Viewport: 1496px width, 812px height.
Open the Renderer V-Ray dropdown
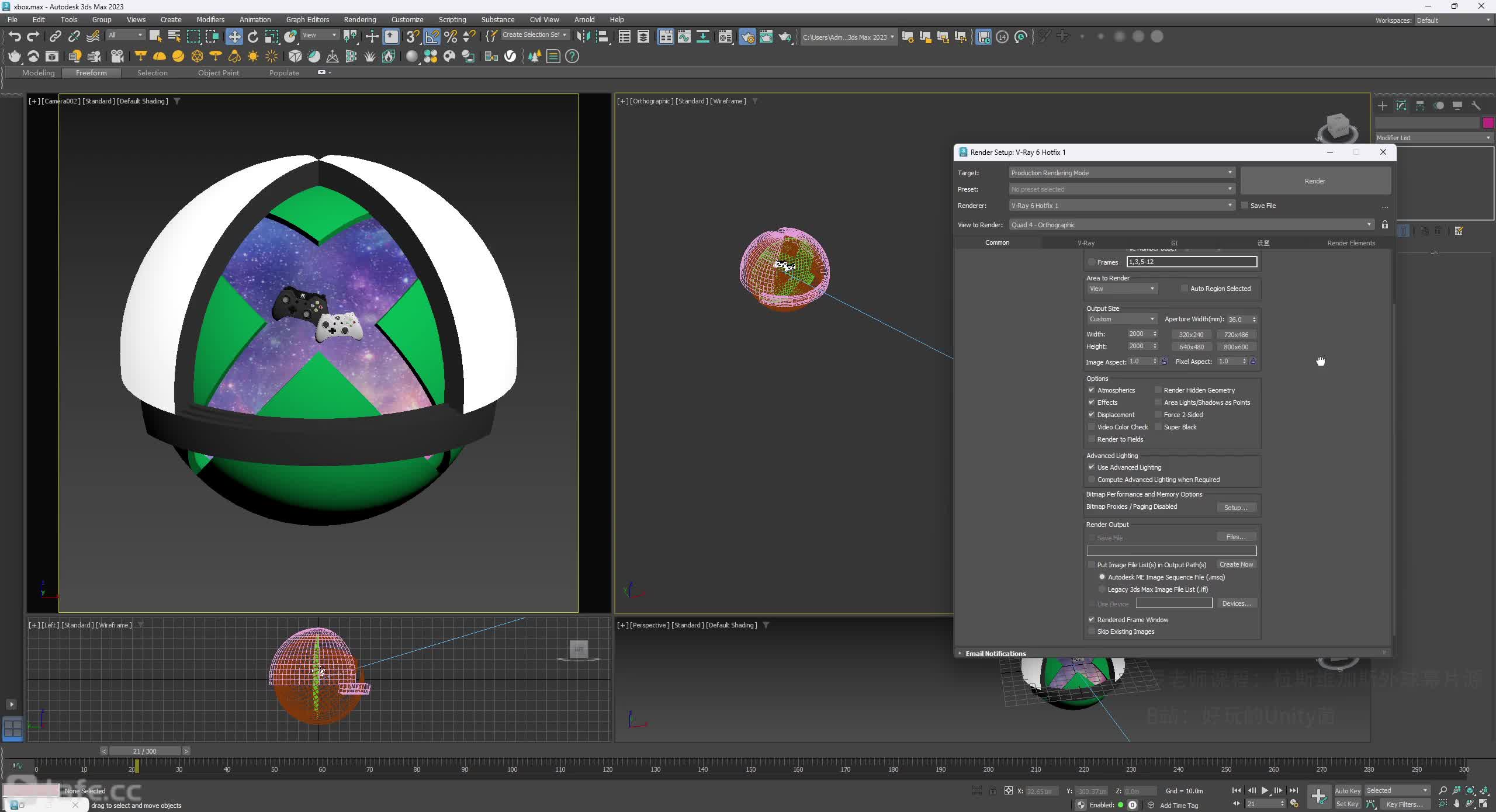(1121, 206)
